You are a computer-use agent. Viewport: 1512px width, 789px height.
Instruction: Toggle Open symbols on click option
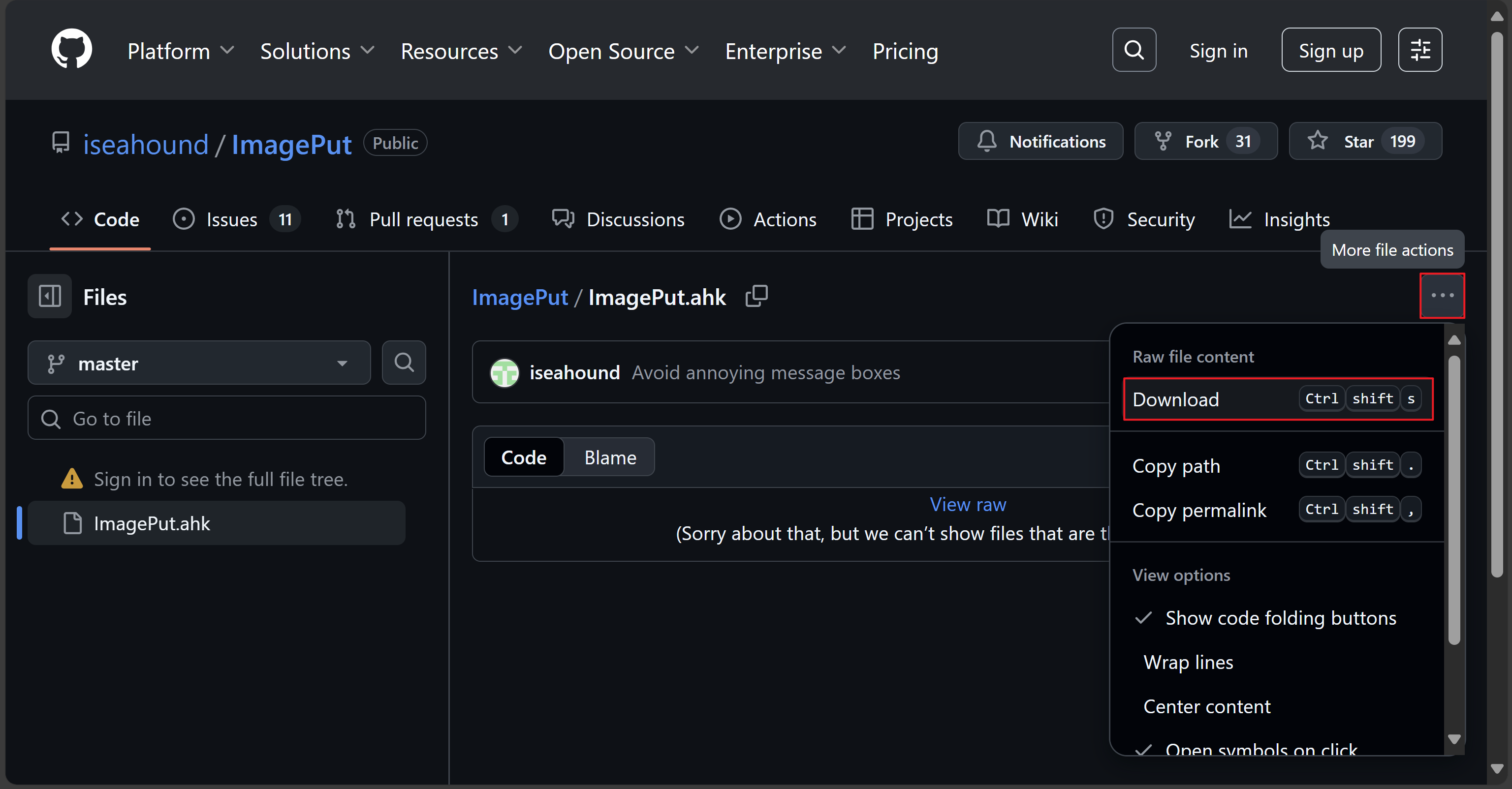pos(1278,747)
